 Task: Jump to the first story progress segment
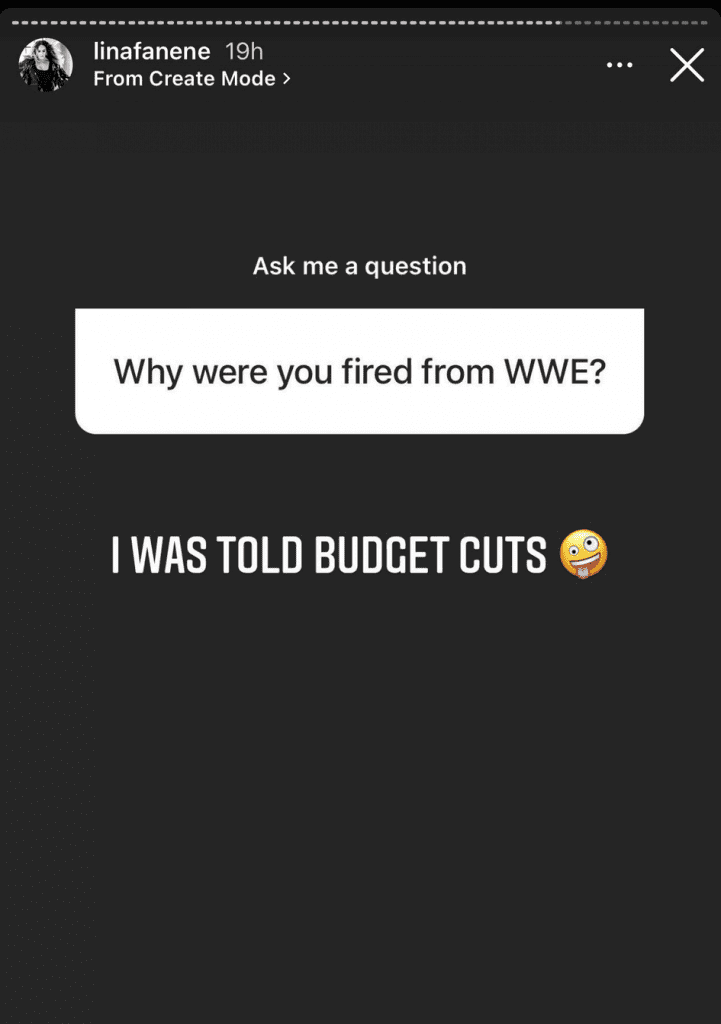point(14,23)
